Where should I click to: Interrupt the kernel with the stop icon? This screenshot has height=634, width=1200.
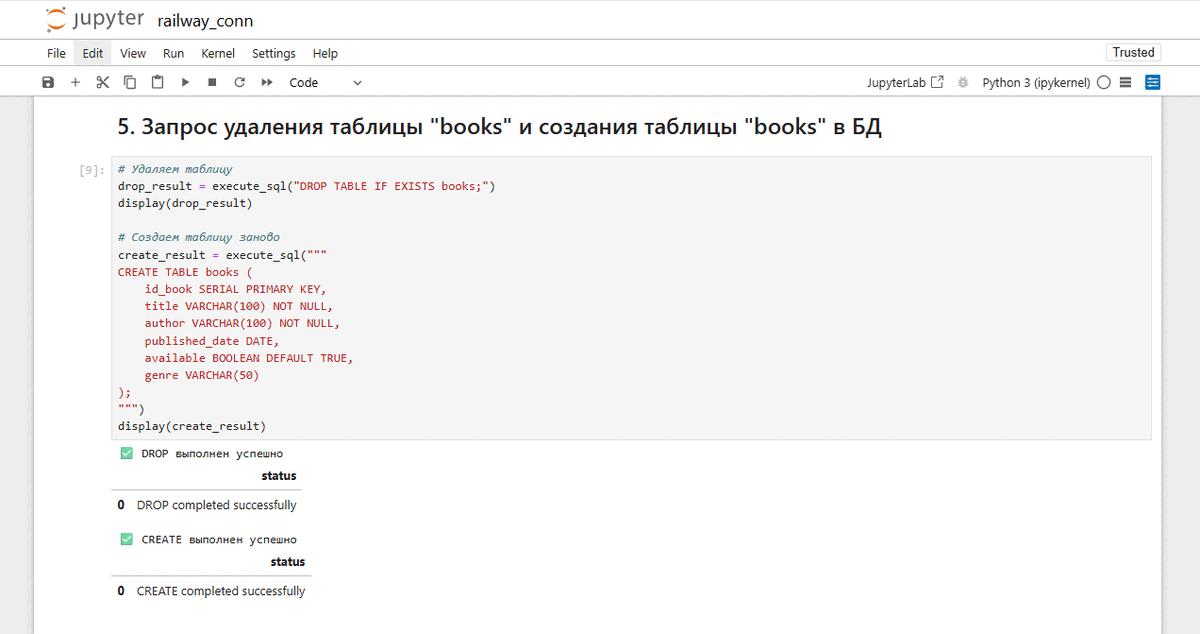[212, 82]
